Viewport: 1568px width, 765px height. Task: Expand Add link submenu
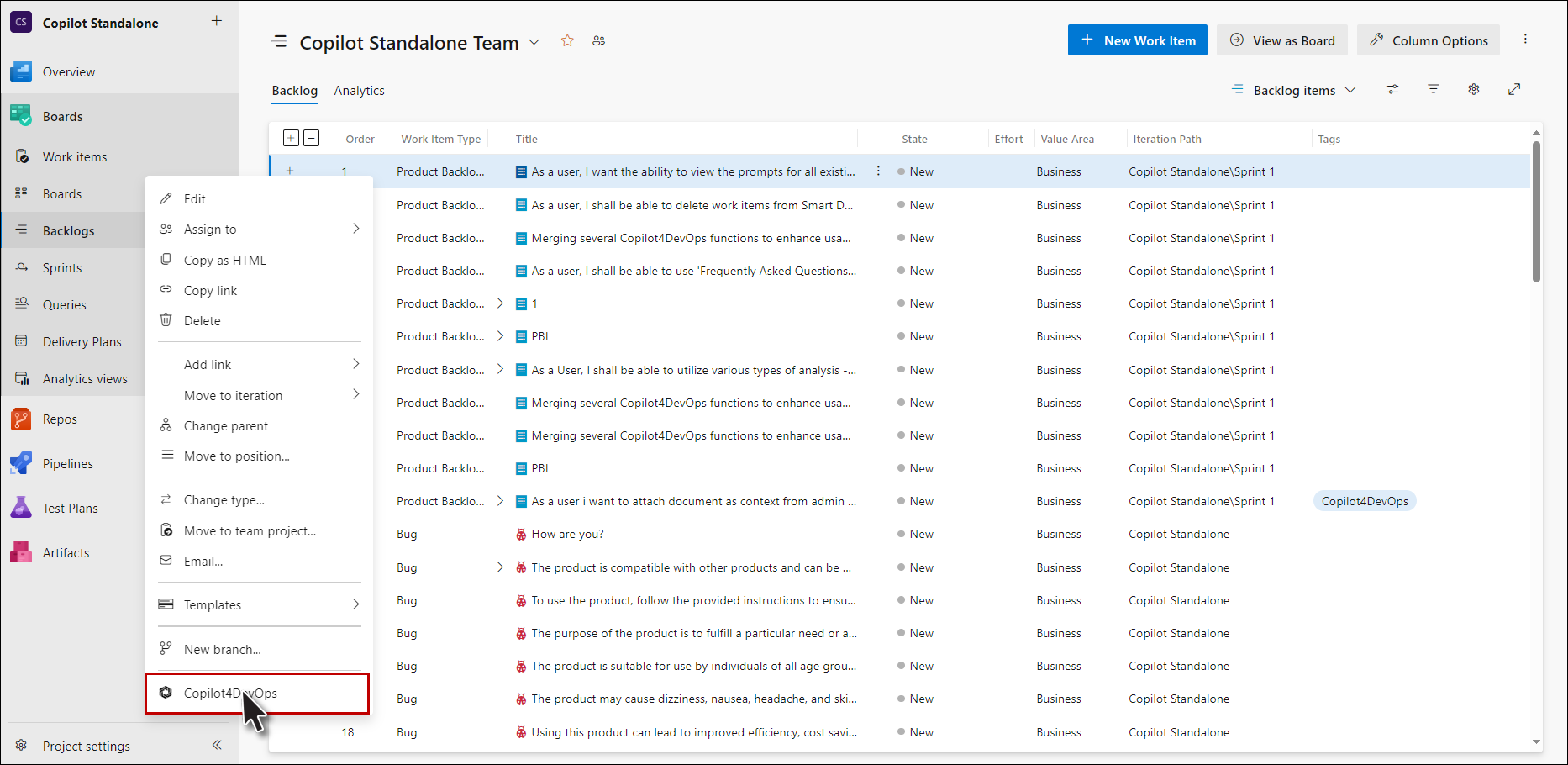point(356,364)
